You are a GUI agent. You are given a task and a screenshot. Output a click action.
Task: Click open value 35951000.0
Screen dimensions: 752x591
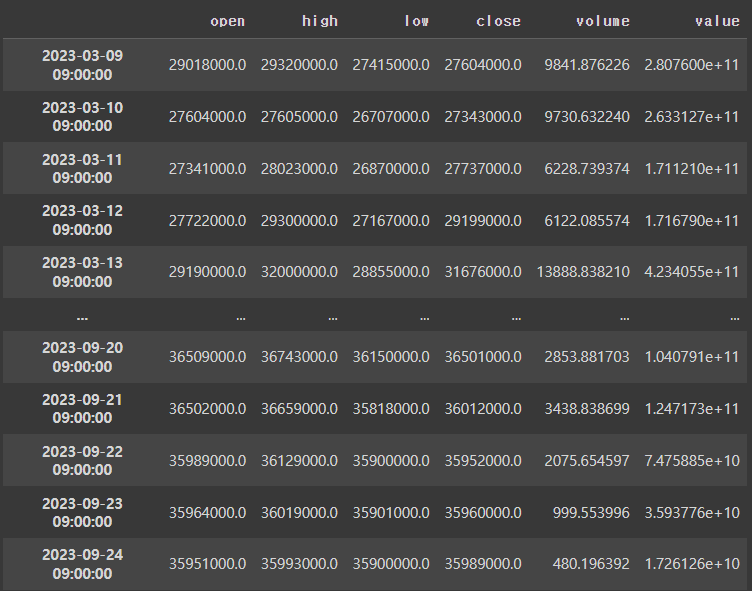(207, 564)
